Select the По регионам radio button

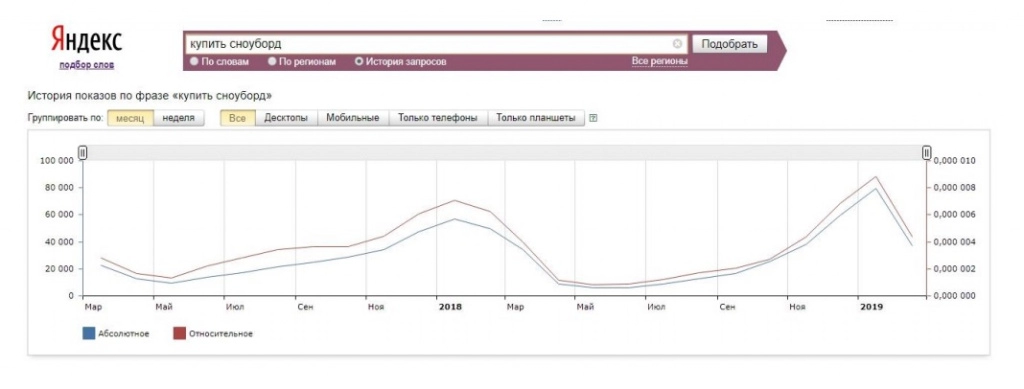tap(272, 61)
